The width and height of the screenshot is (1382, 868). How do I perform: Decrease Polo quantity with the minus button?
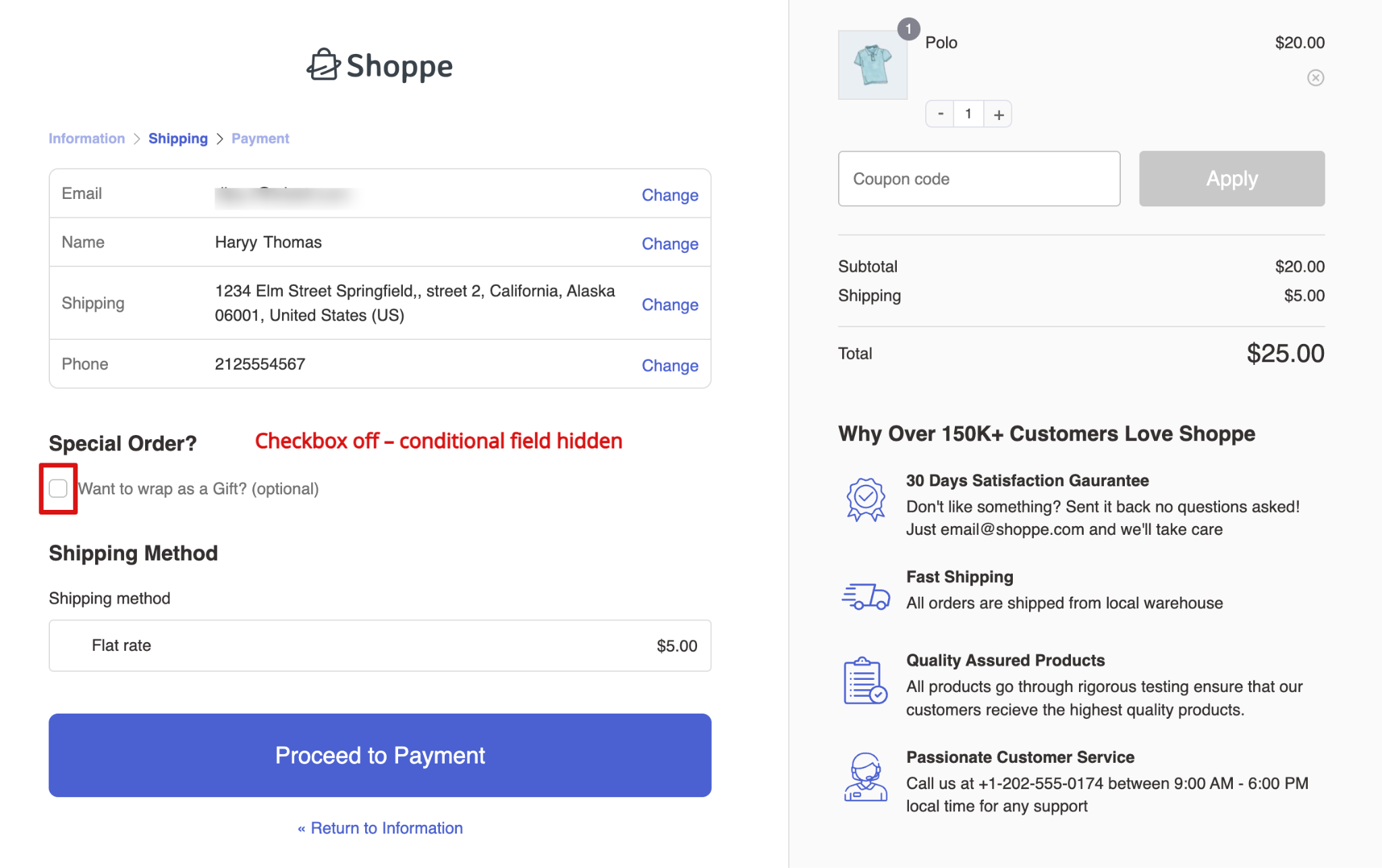[940, 114]
